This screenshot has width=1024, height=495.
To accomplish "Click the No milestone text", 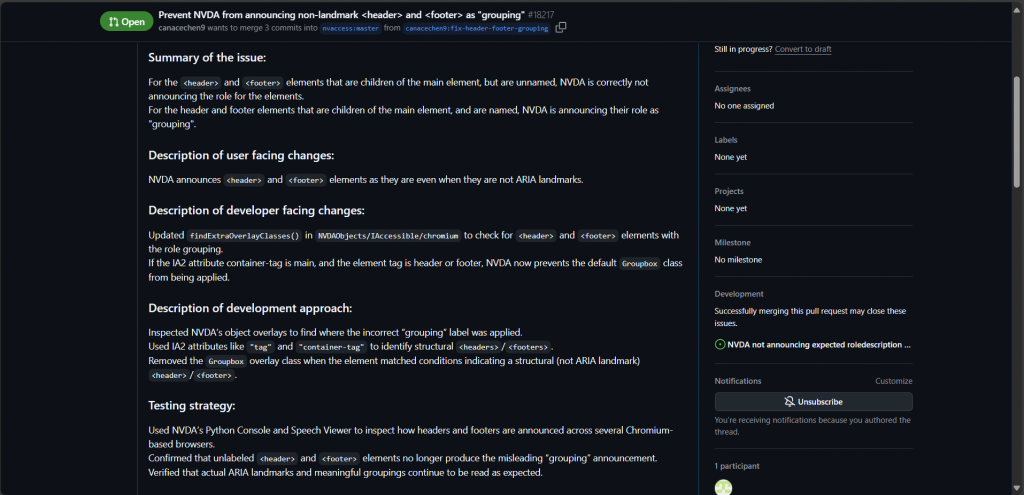I will [738, 260].
